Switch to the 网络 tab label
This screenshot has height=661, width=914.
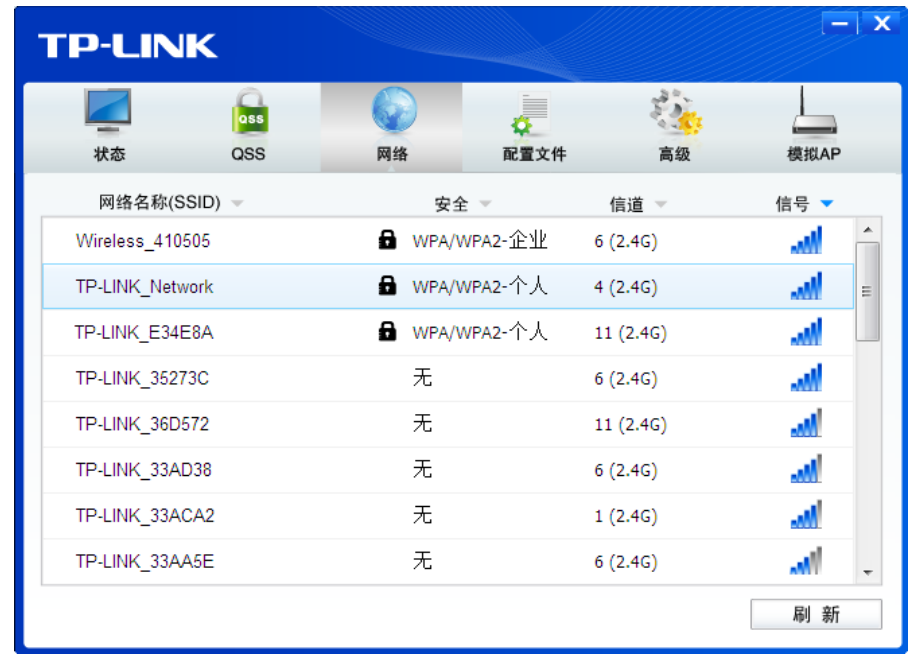point(392,154)
